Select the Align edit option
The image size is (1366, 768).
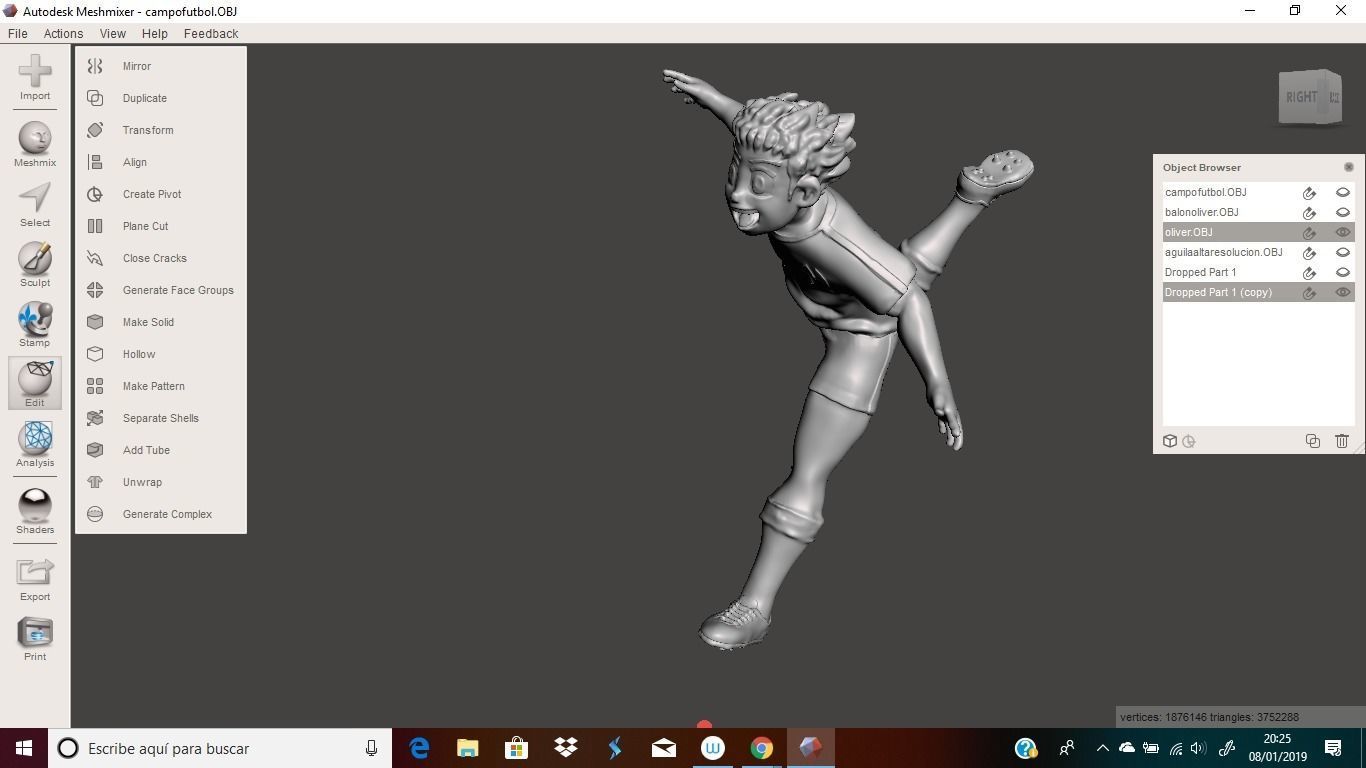coord(135,162)
